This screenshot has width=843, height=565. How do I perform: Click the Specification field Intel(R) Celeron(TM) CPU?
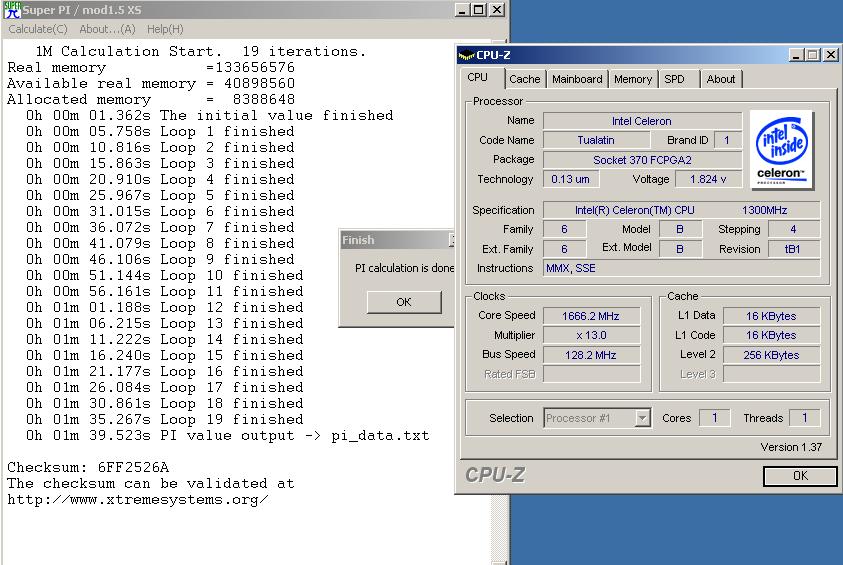(681, 210)
